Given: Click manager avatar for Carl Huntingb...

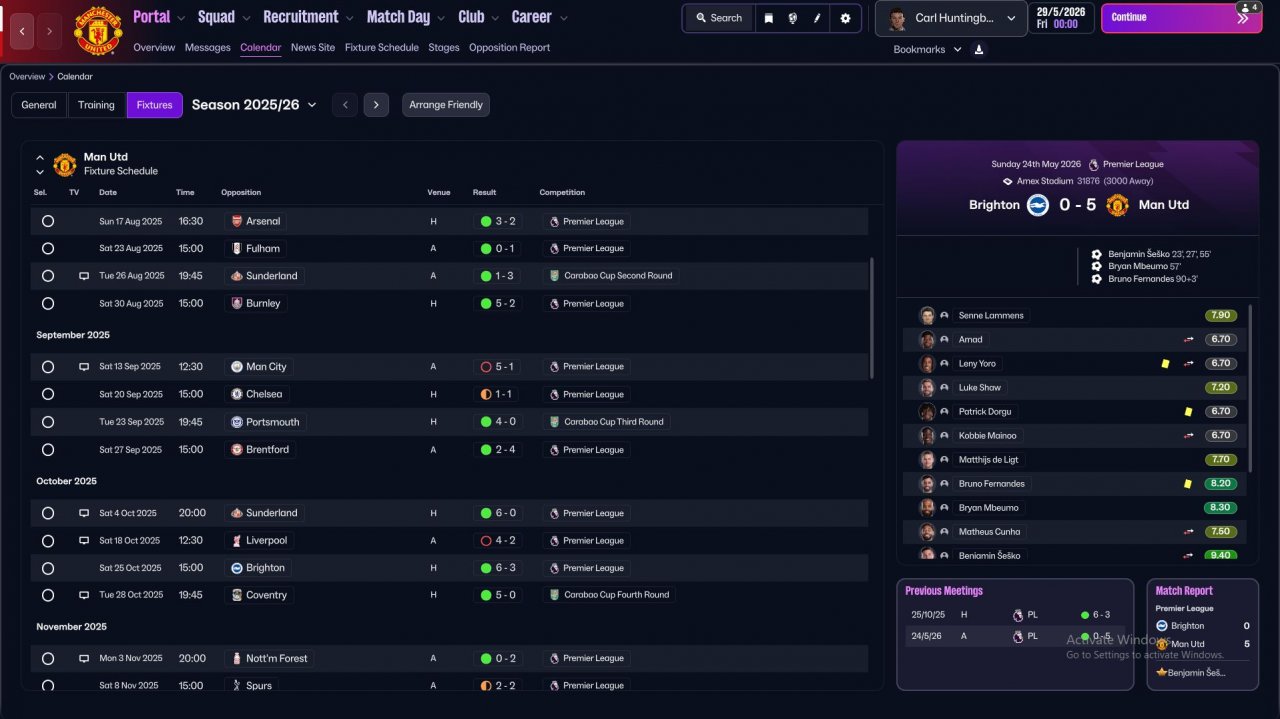Looking at the screenshot, I should coord(897,18).
